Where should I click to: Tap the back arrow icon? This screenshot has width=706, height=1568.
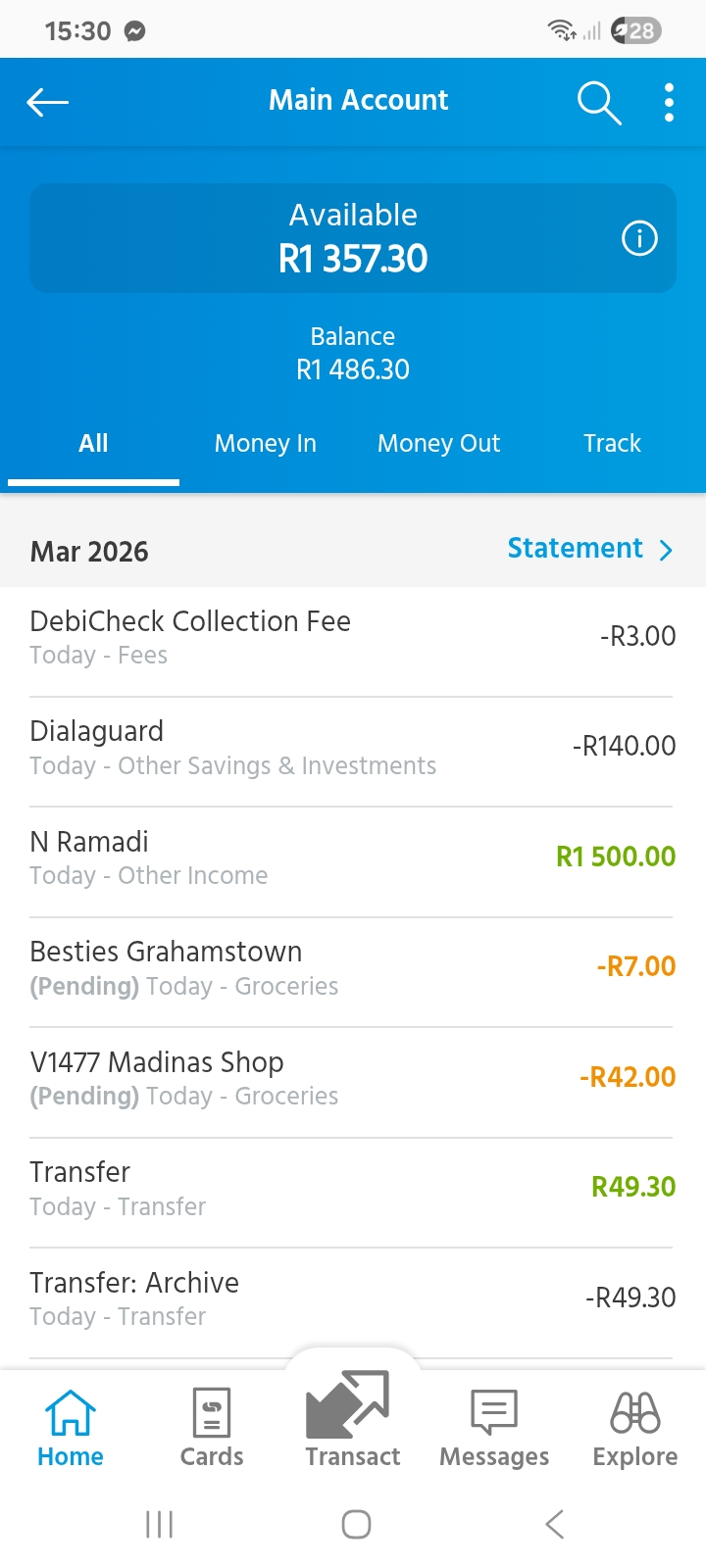tap(47, 102)
